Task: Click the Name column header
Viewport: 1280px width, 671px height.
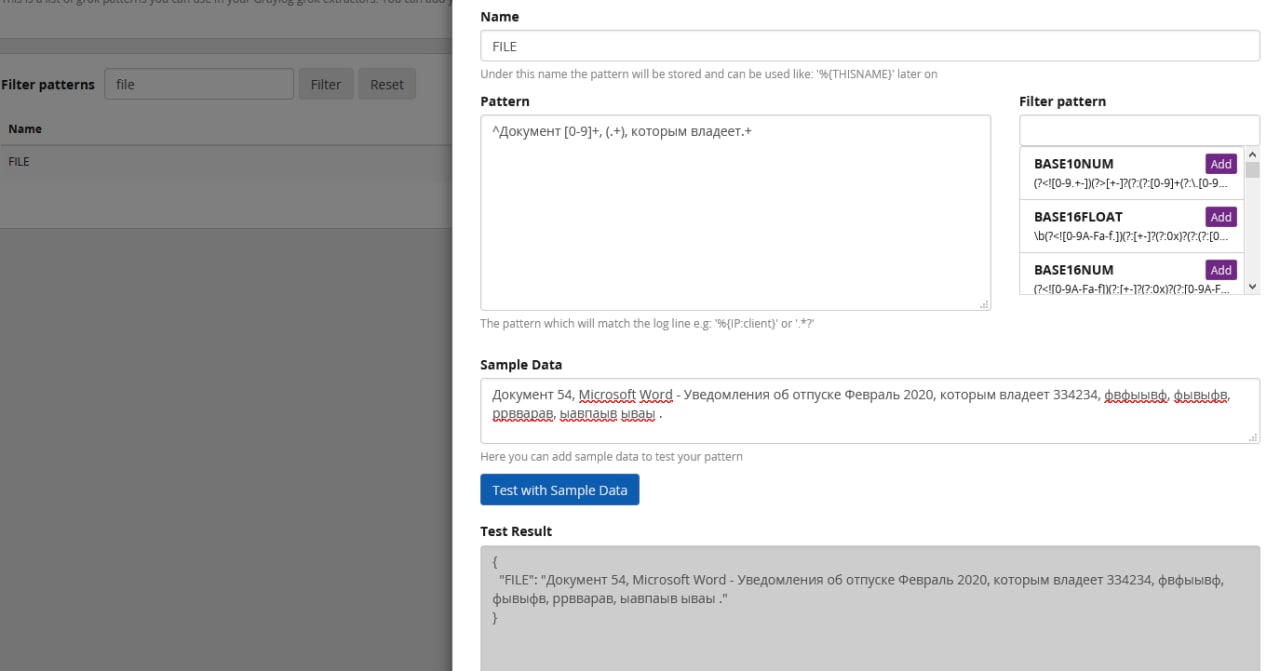Action: tap(25, 129)
